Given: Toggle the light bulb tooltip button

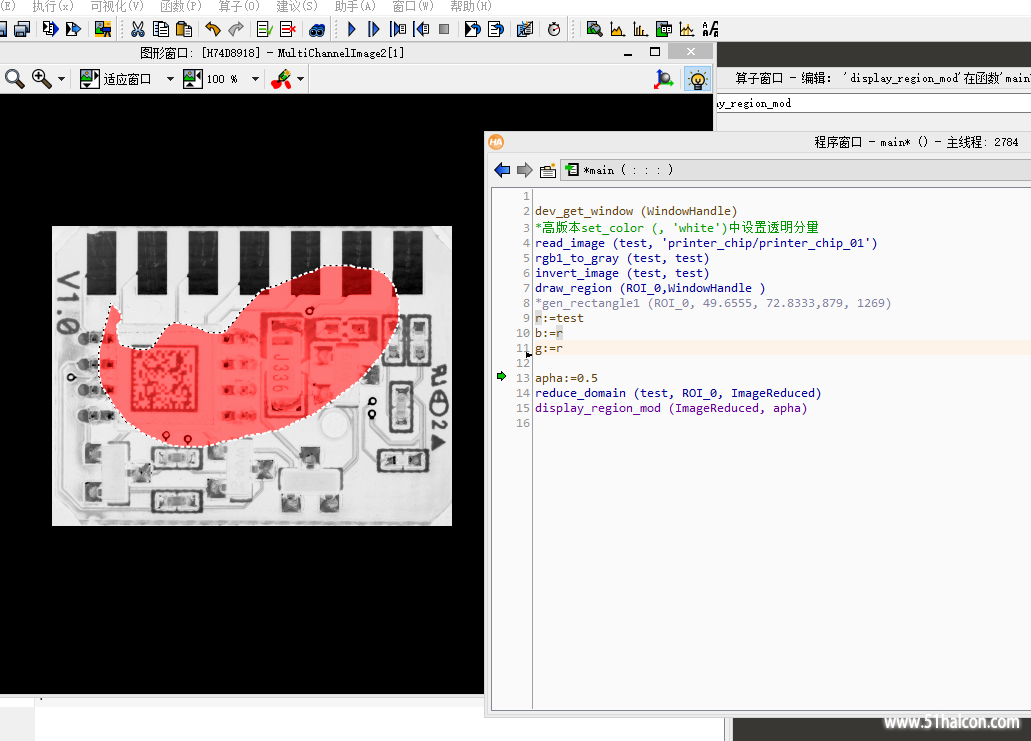Looking at the screenshot, I should (x=697, y=80).
